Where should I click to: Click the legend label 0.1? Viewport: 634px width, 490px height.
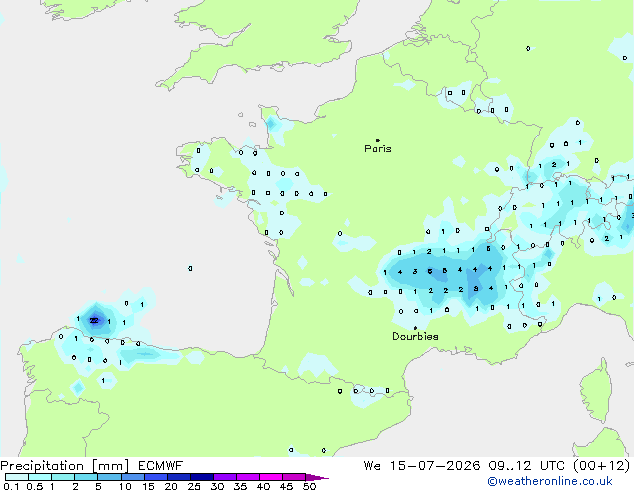point(11,486)
